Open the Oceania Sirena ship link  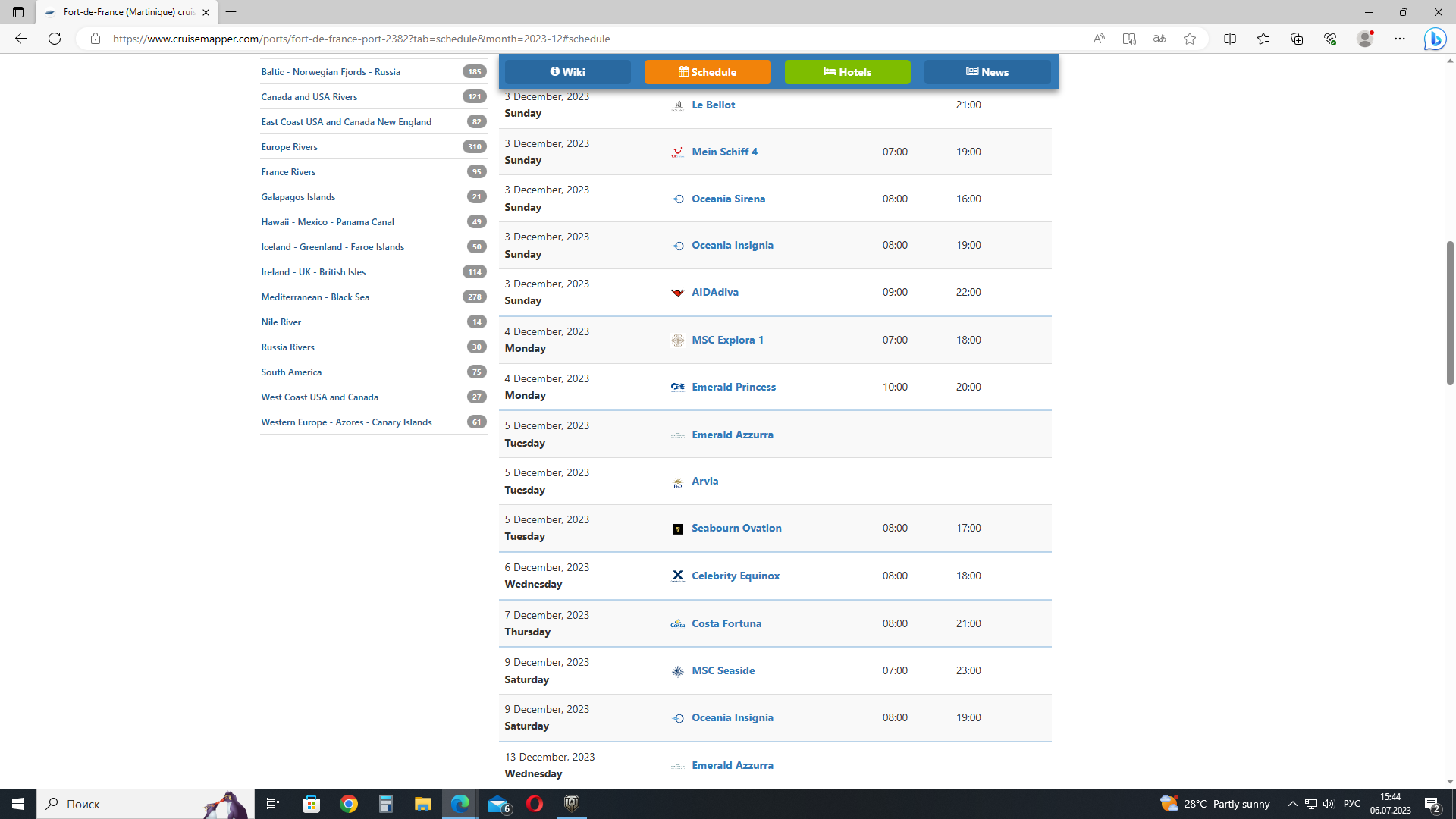click(728, 199)
